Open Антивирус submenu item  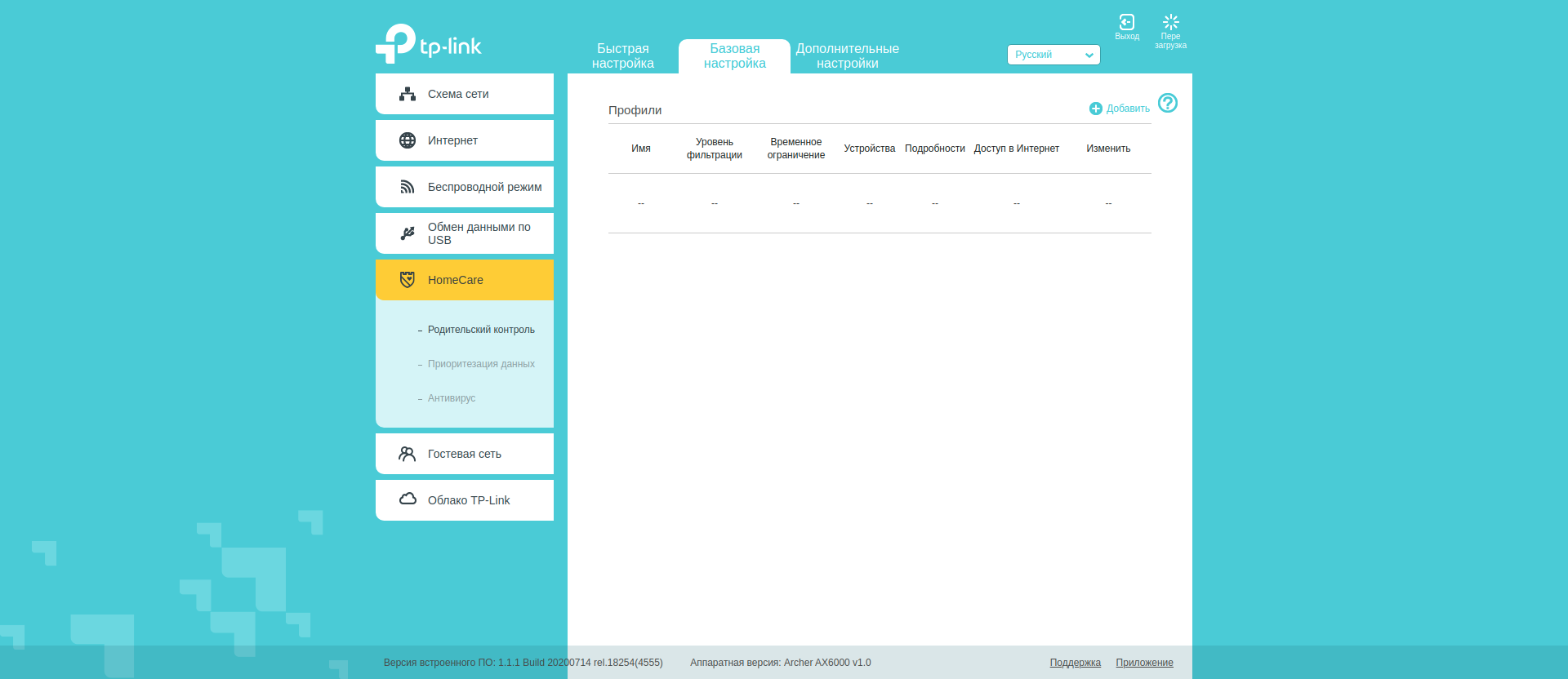coord(452,398)
